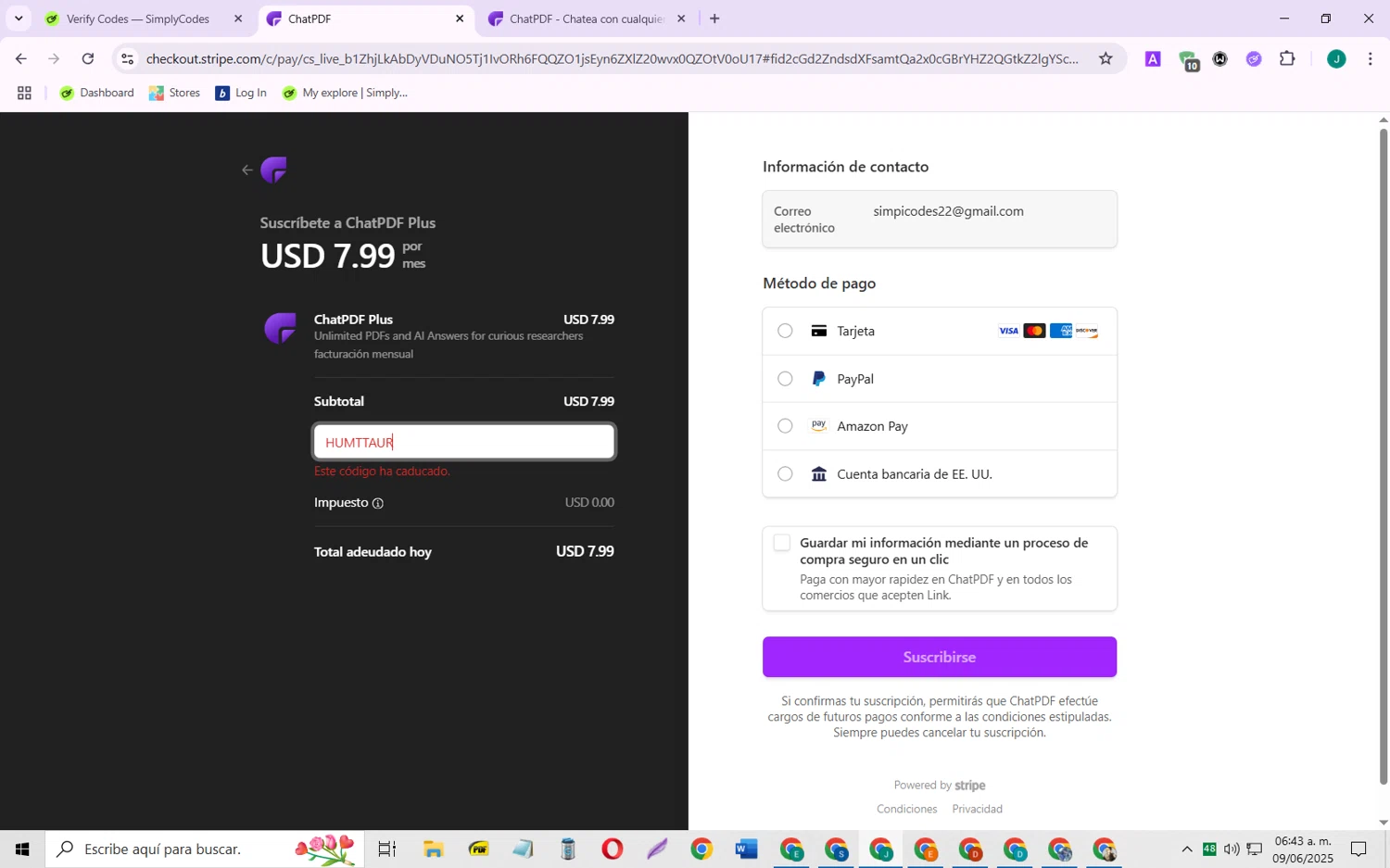Viewport: 1390px width, 868px height.
Task: Open the tax info tooltip icon
Action: point(378,503)
